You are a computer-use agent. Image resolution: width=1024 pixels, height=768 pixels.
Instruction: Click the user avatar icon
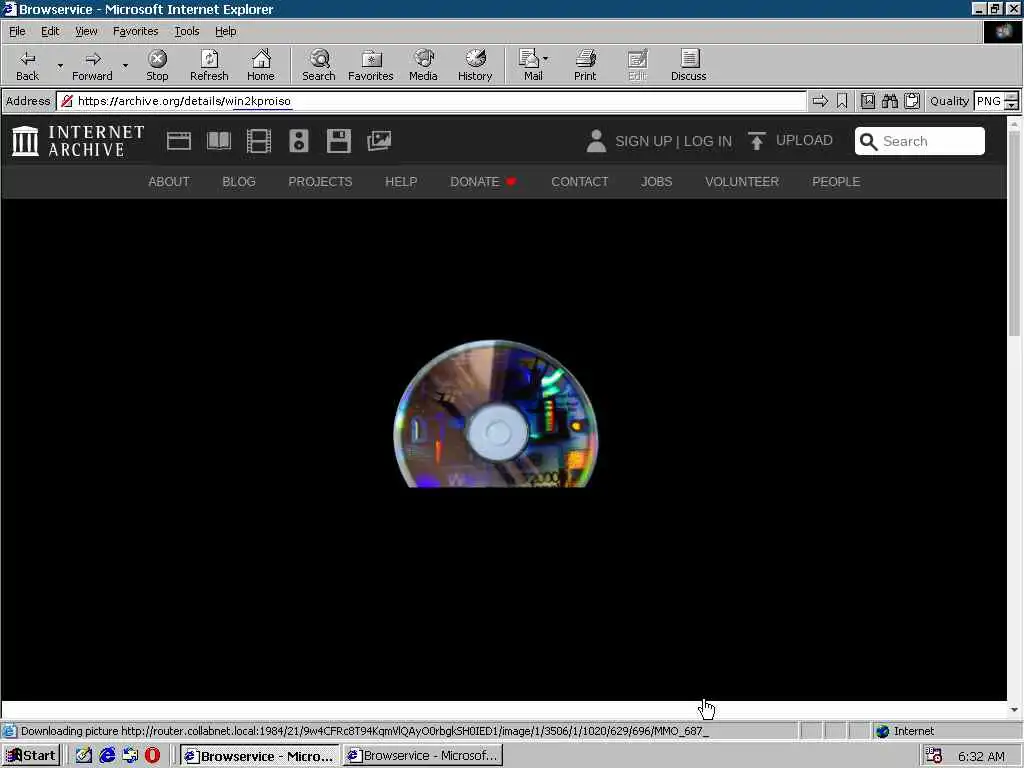[x=596, y=141]
